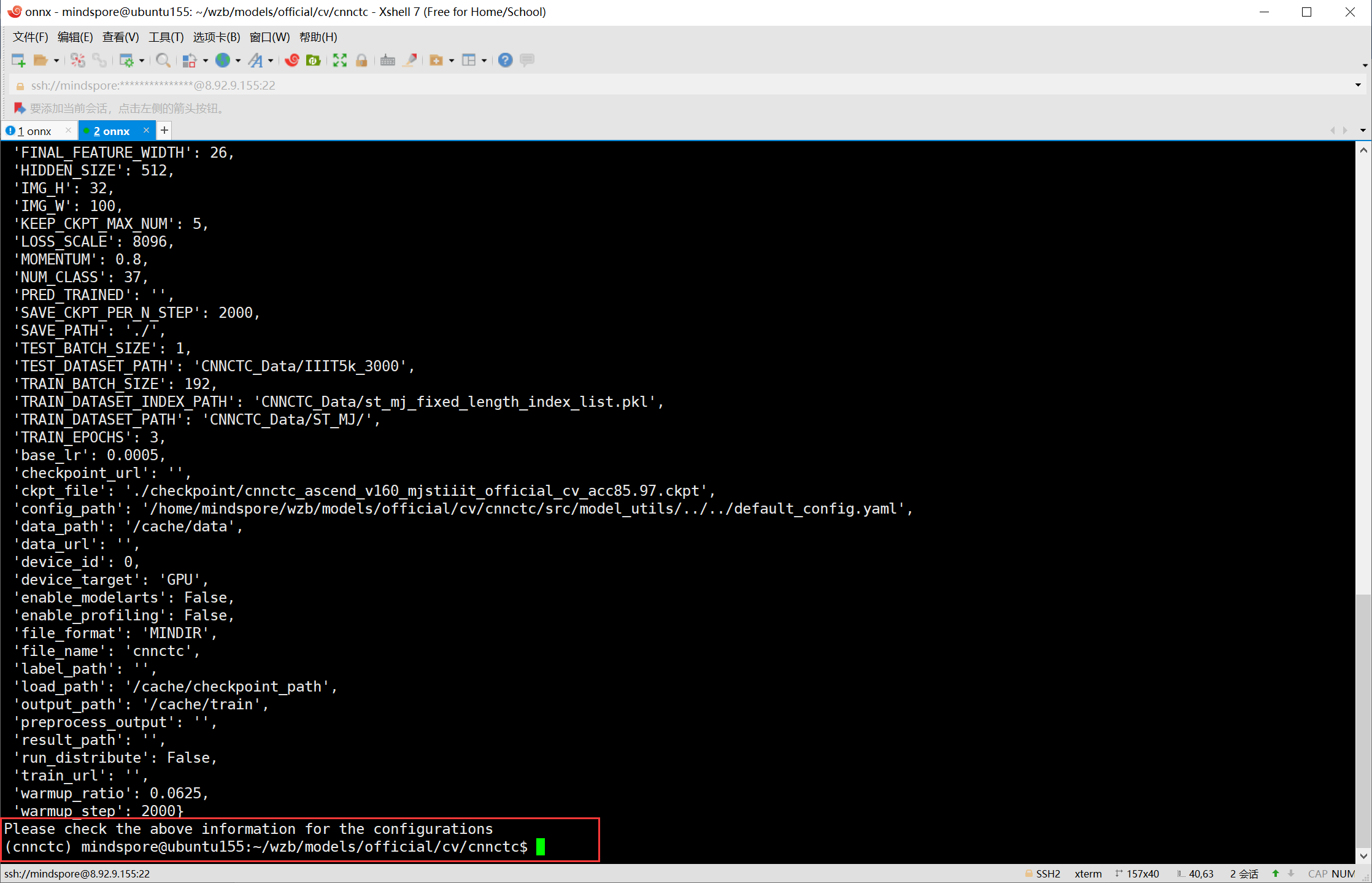Click the window layout icon
The image size is (1372, 883).
point(469,60)
